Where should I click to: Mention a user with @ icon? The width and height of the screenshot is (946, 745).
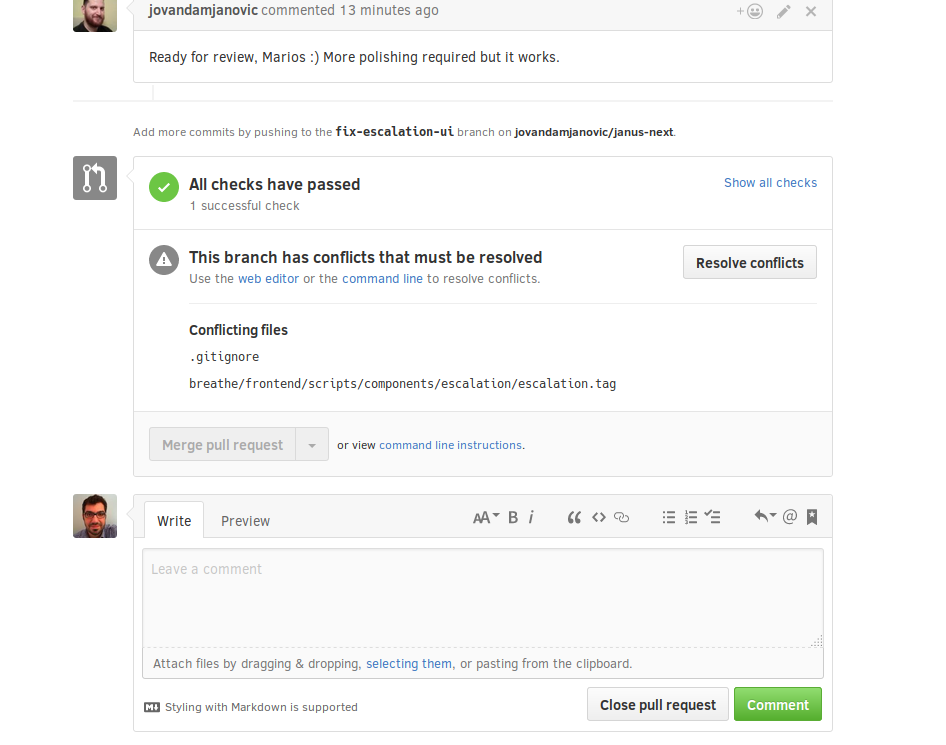(790, 516)
